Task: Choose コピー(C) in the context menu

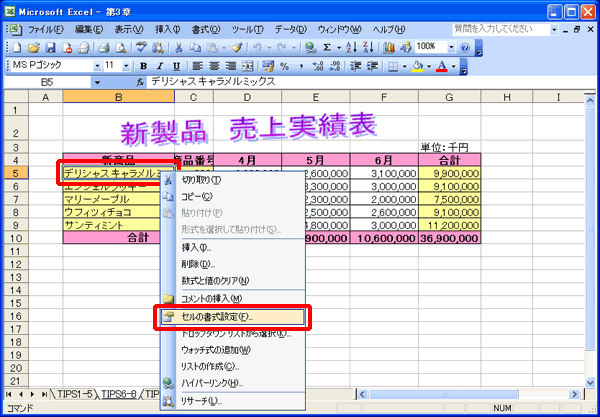Action: 233,196
